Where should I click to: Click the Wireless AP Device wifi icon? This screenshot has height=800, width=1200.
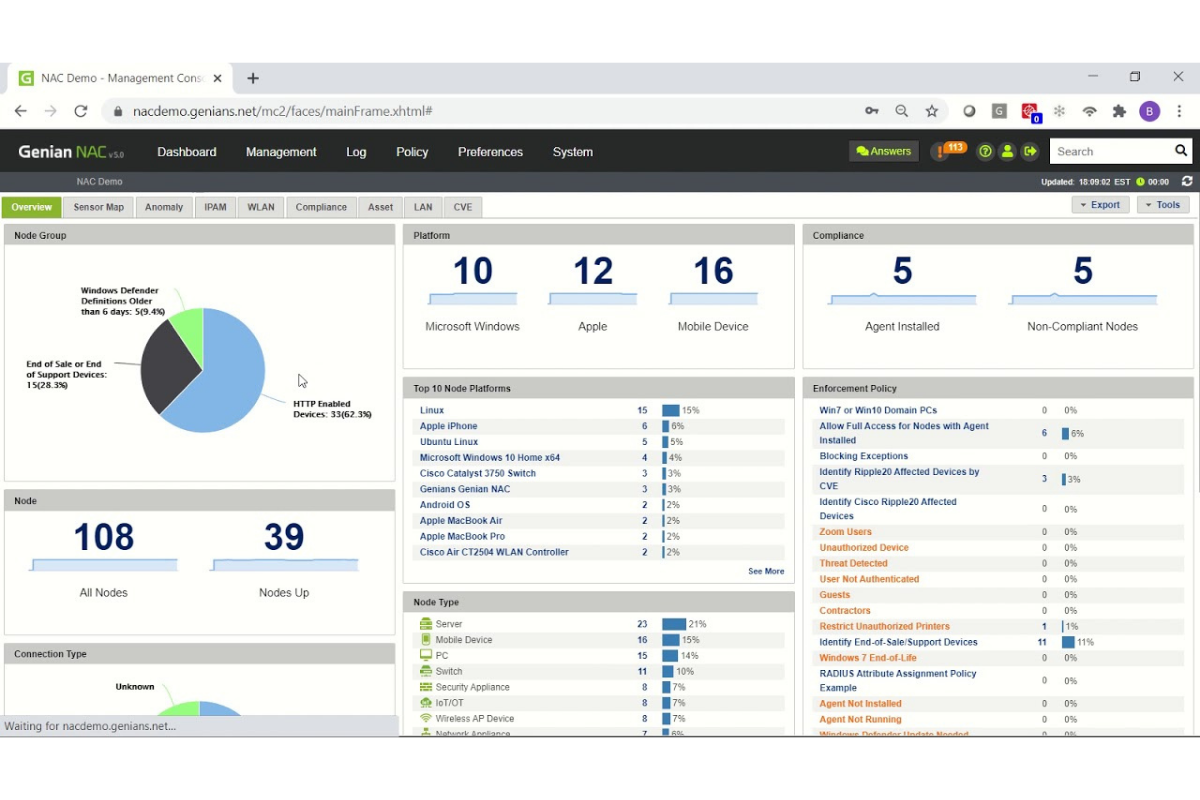[425, 719]
